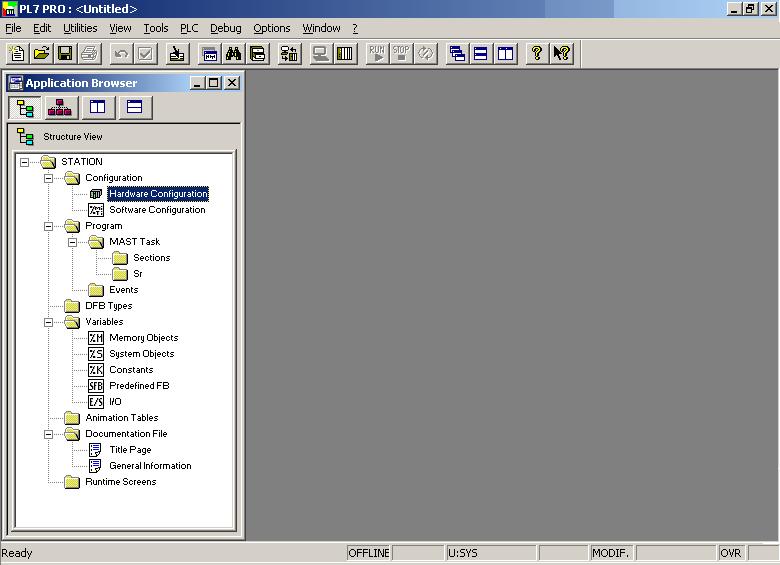780x565 pixels.
Task: Click the What's This pointer help icon
Action: tap(562, 53)
